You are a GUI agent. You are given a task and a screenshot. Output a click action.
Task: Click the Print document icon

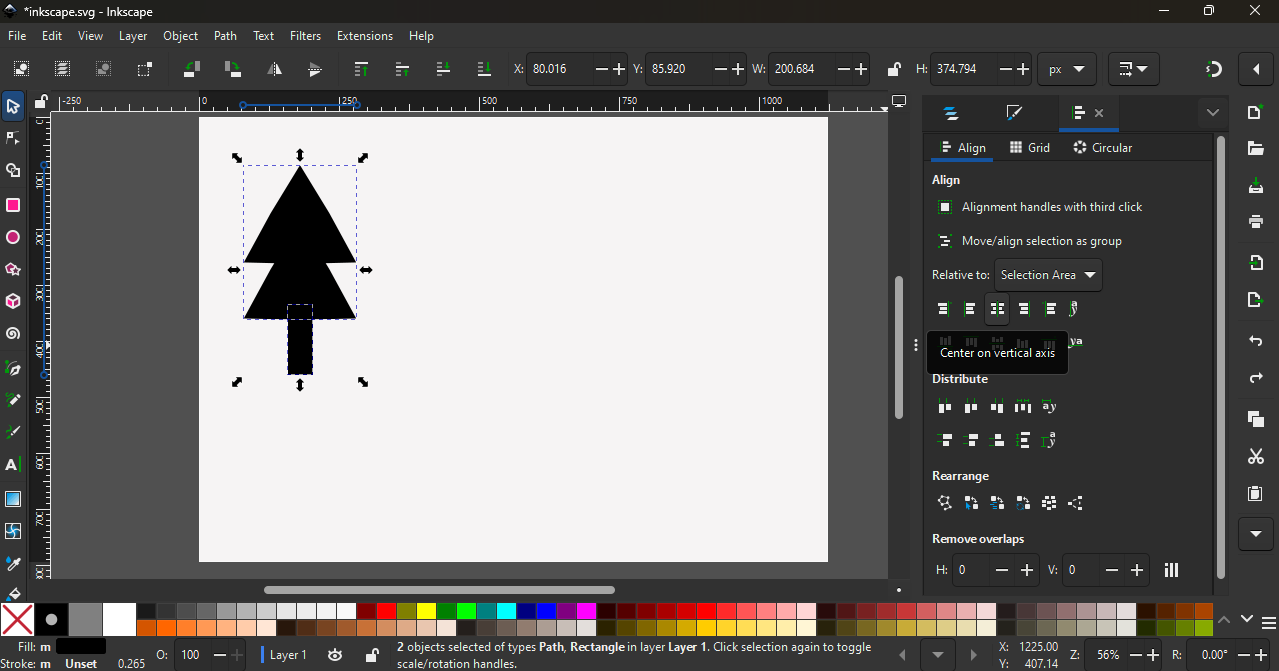pyautogui.click(x=1256, y=222)
